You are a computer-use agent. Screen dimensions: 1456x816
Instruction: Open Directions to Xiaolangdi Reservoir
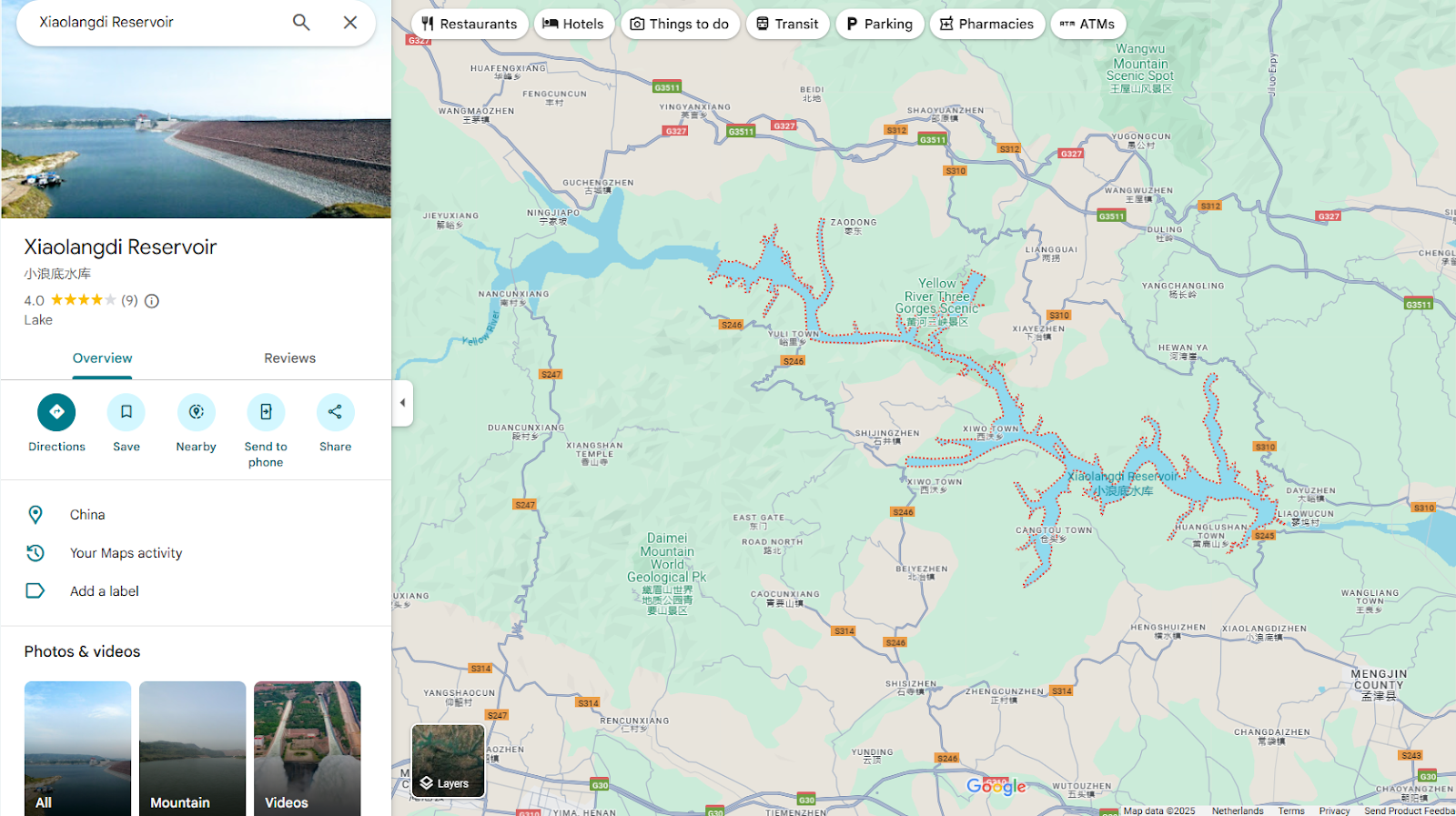pos(56,413)
